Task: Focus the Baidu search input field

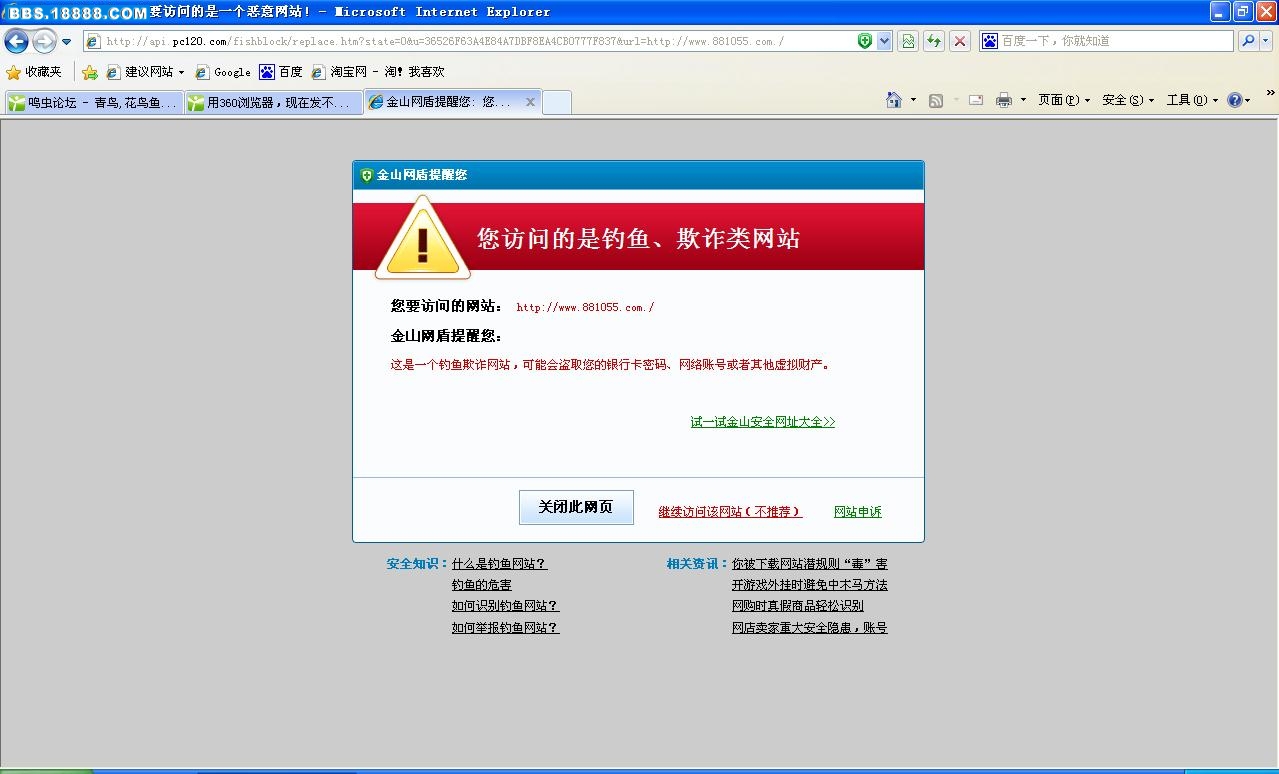Action: pos(1116,41)
